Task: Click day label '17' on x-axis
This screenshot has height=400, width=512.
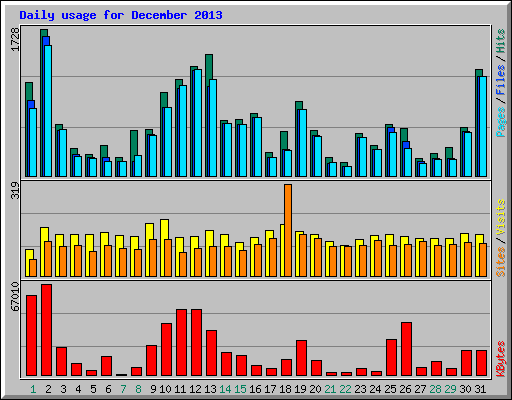Action: tap(270, 389)
